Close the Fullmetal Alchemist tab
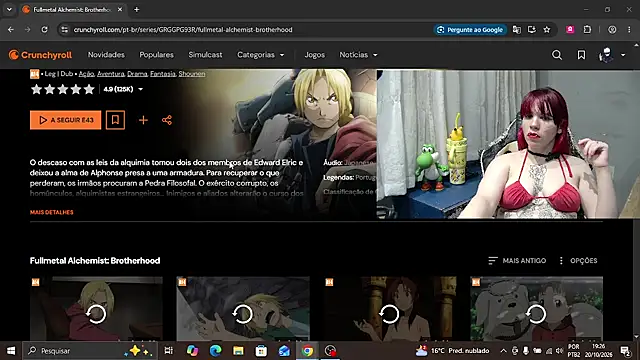 tap(120, 9)
